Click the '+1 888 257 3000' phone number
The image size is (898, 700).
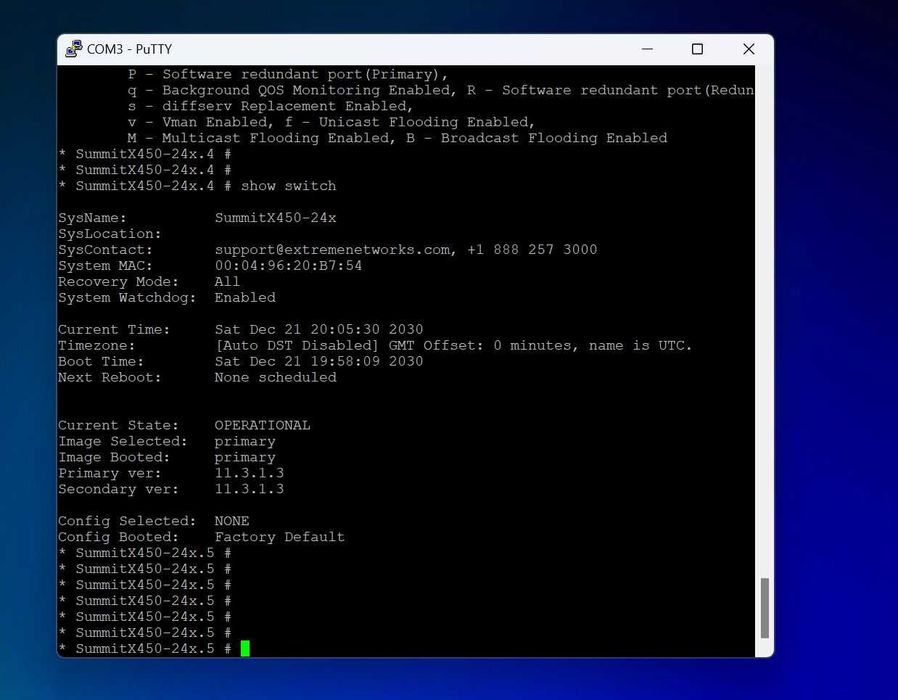pos(532,250)
